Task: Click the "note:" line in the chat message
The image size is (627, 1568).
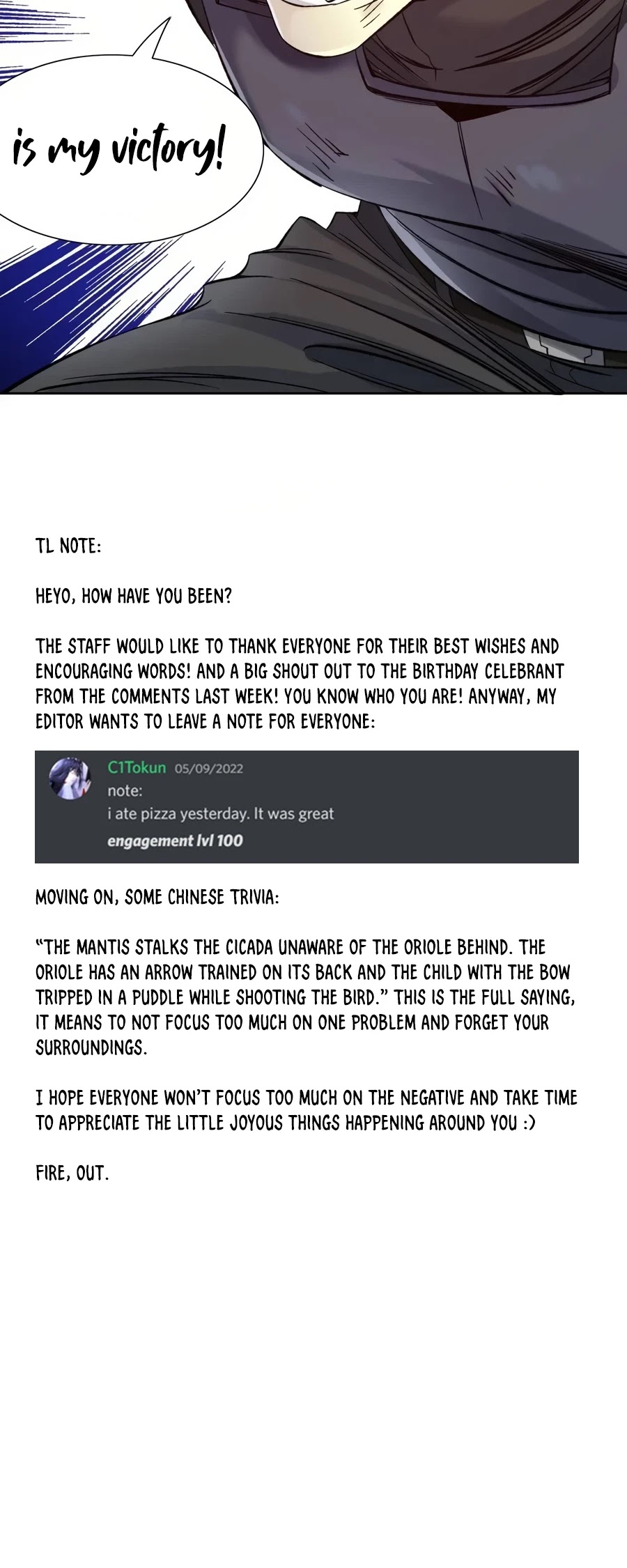Action: click(125, 791)
